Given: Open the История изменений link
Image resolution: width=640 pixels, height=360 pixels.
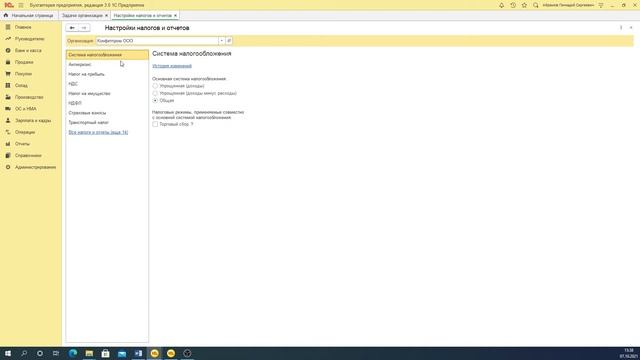Looking at the screenshot, I should [172, 66].
